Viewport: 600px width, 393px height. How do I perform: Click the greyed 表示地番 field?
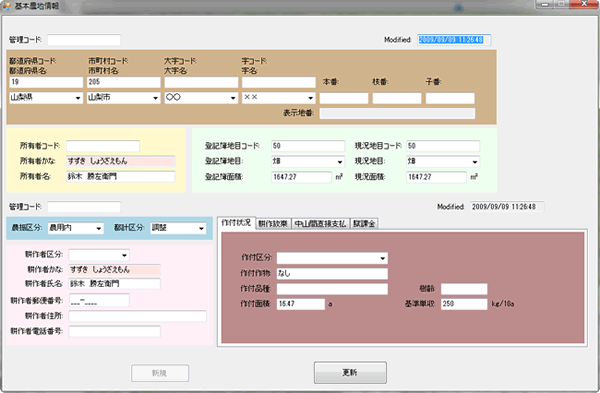click(397, 113)
